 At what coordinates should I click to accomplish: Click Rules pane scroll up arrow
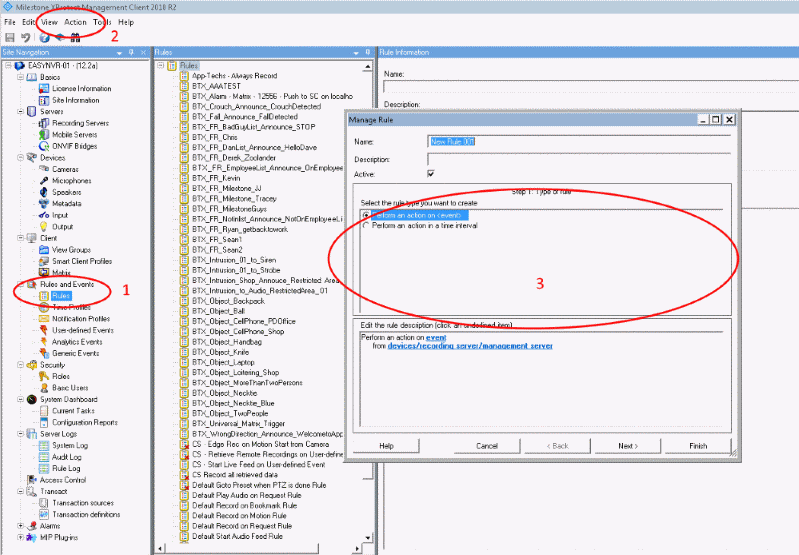pyautogui.click(x=368, y=67)
